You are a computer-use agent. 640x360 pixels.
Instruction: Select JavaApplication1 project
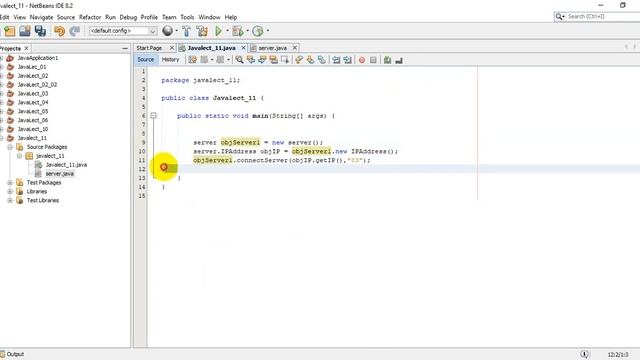click(38, 58)
